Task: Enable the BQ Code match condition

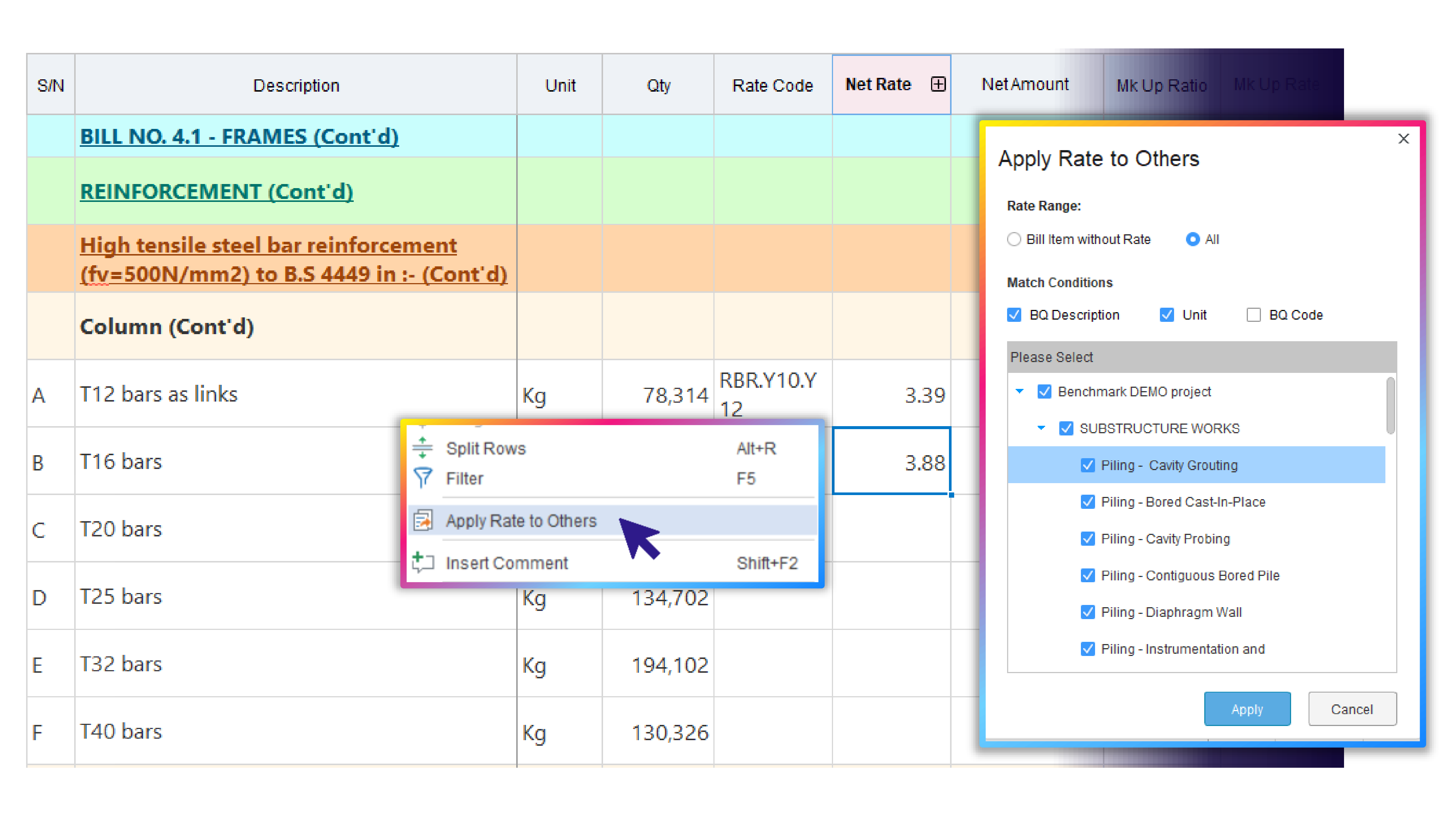Action: click(x=1253, y=315)
